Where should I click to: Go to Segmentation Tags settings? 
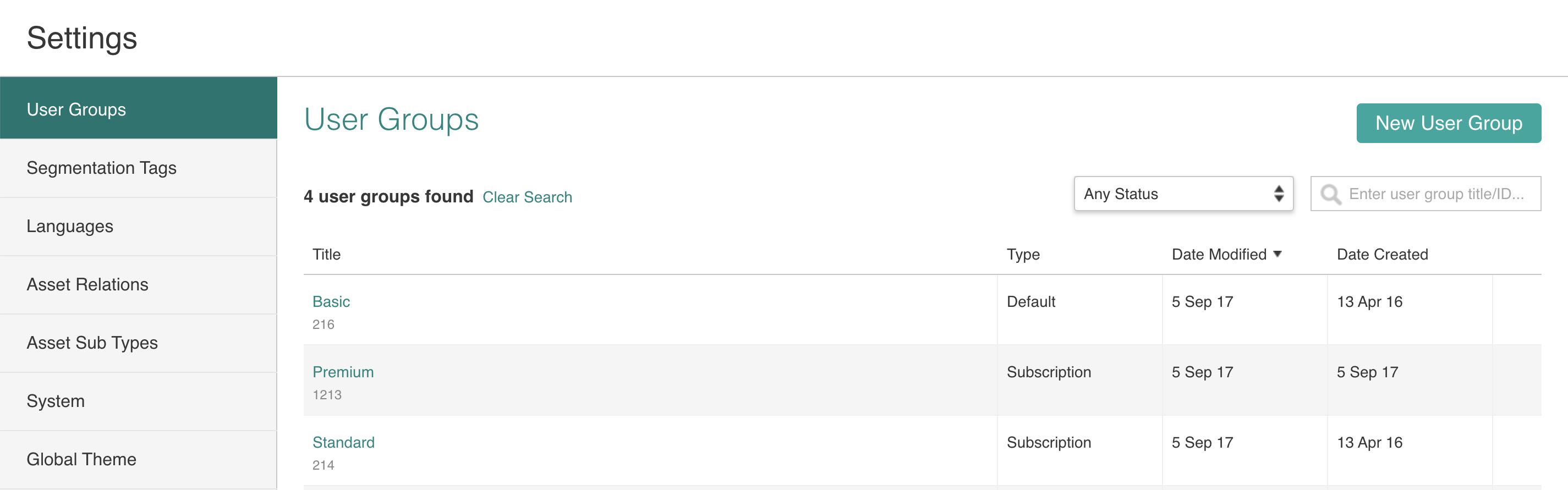click(x=138, y=168)
